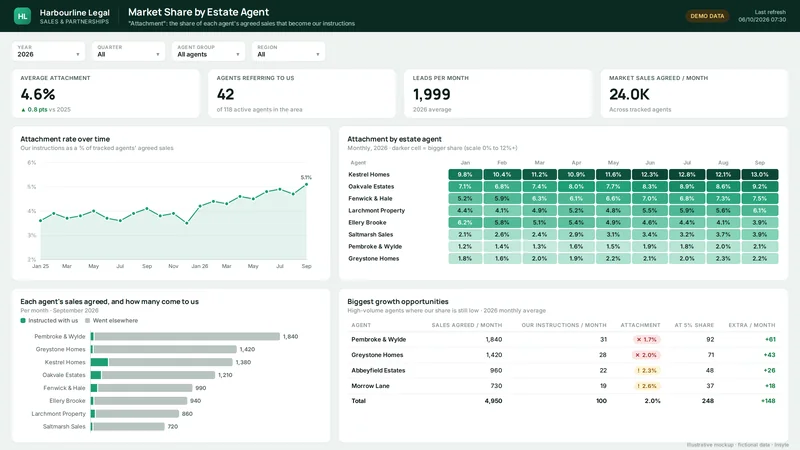Click the Oakvale Estates heatmap row label
Screen dimensions: 800x450
point(371,187)
